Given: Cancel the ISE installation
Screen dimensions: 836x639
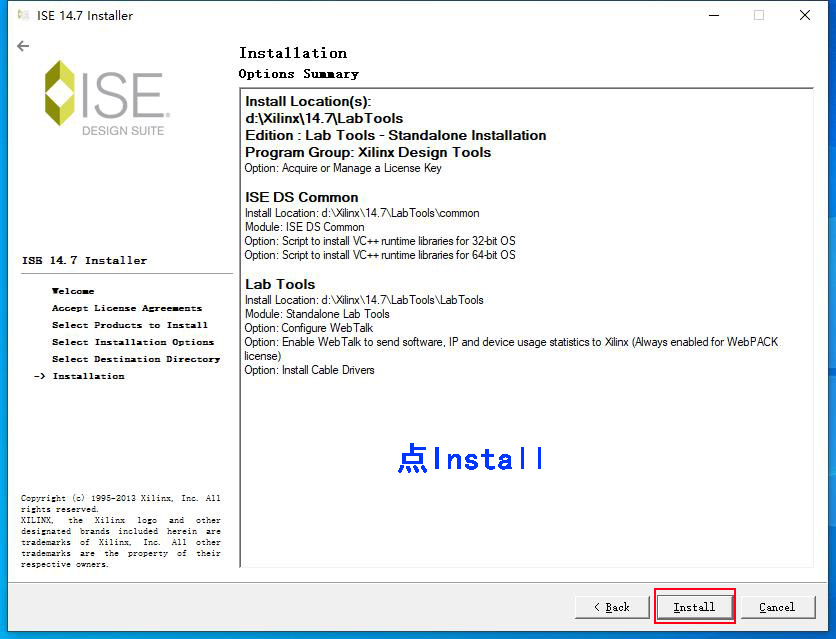Looking at the screenshot, I should click(777, 607).
